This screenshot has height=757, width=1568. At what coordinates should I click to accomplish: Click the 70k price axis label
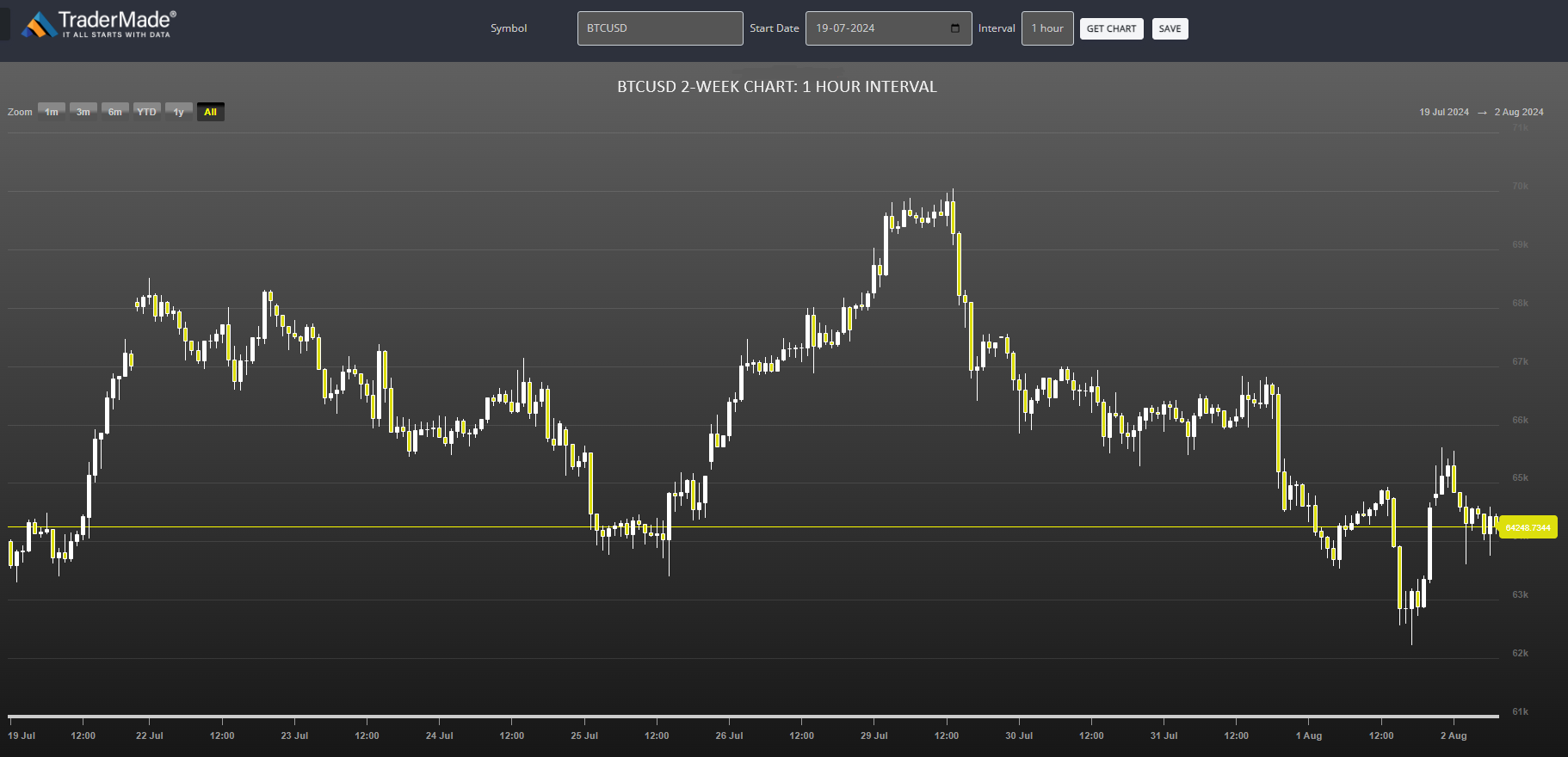tap(1520, 186)
